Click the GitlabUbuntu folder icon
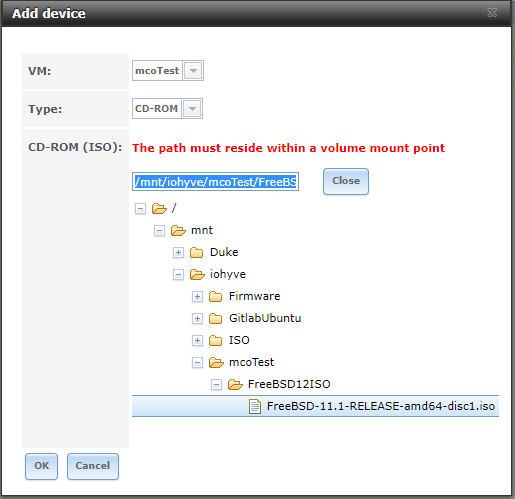Screen dimensions: 515x499 (x=216, y=319)
